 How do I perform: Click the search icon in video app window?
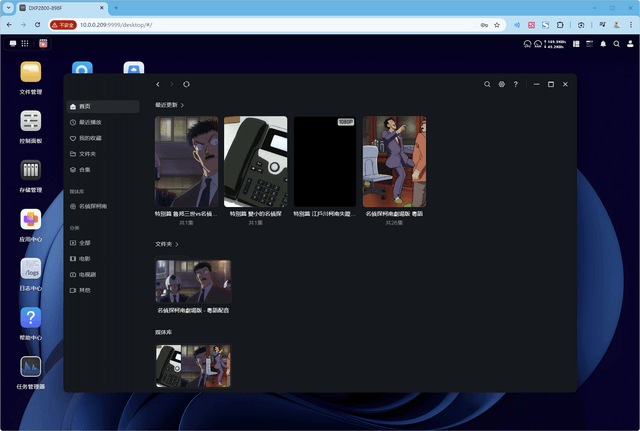pos(487,84)
